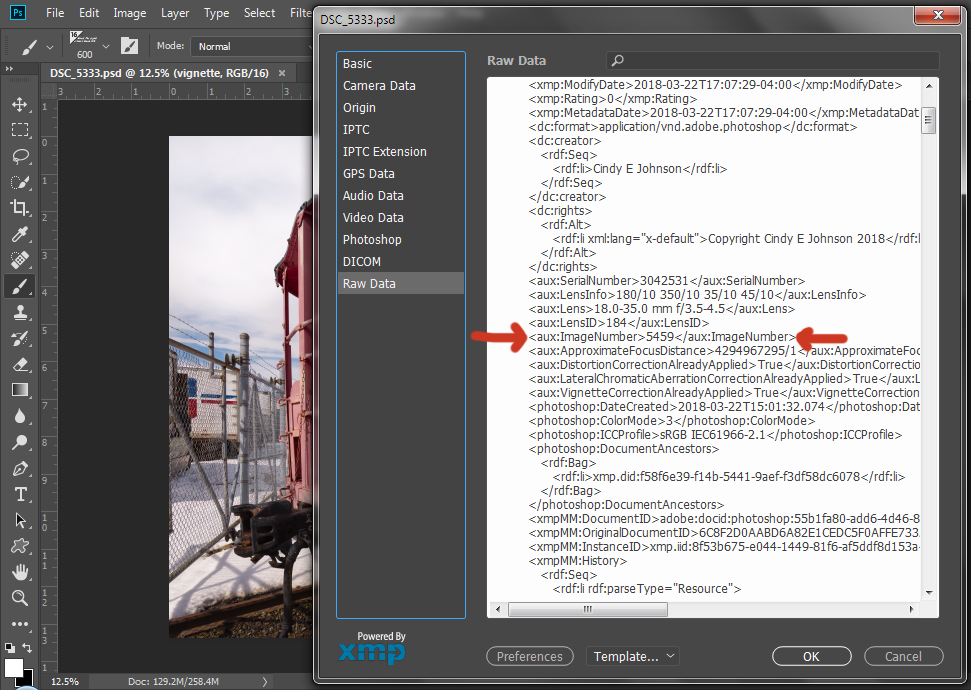Viewport: 971px width, 690px height.
Task: Confirm the dialog with OK
Action: coord(811,657)
